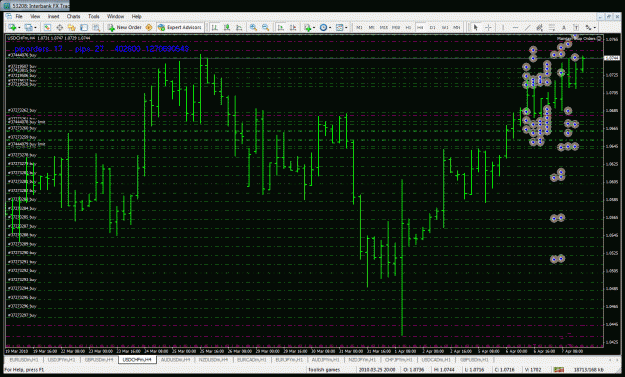Toggle the H1 timeframe
This screenshot has width=625, height=377.
pyautogui.click(x=408, y=27)
